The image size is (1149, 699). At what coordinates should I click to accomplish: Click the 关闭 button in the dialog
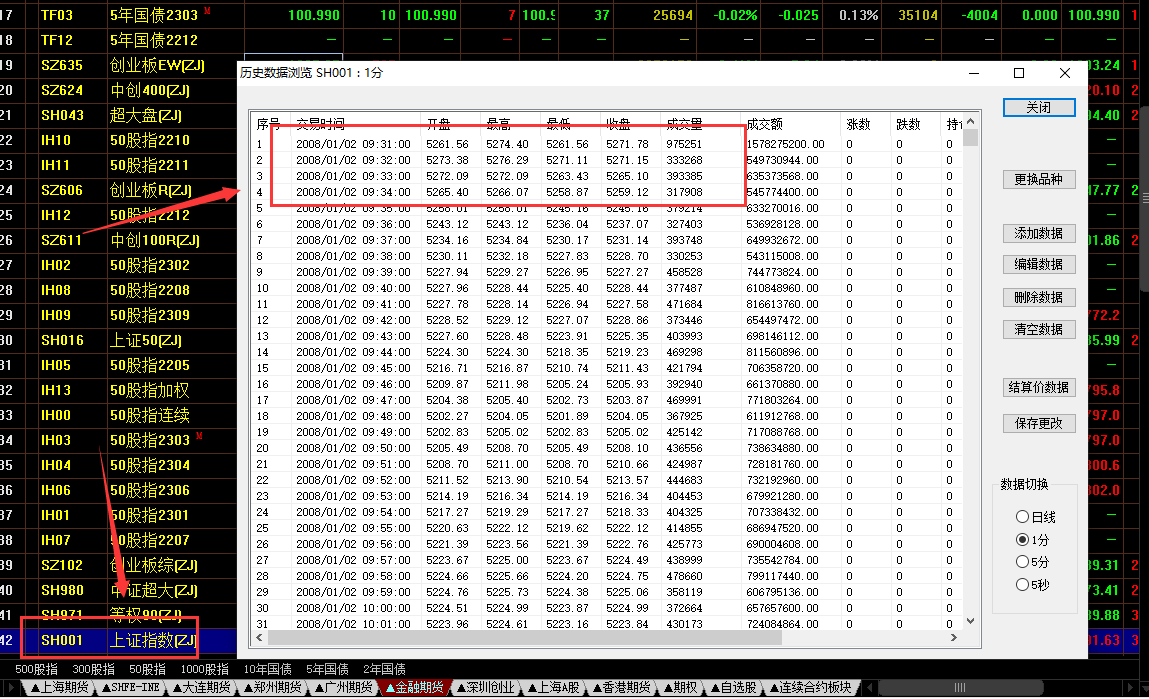coord(1039,108)
